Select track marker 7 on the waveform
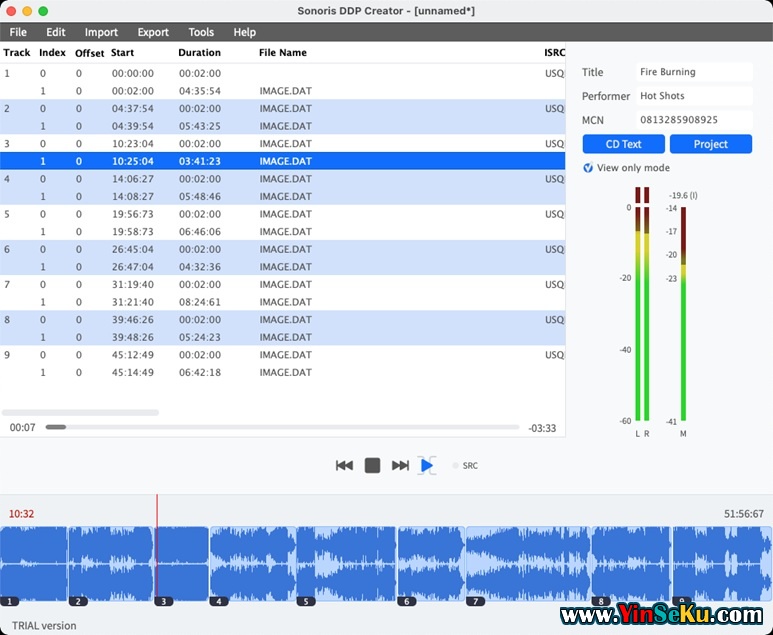 [475, 601]
